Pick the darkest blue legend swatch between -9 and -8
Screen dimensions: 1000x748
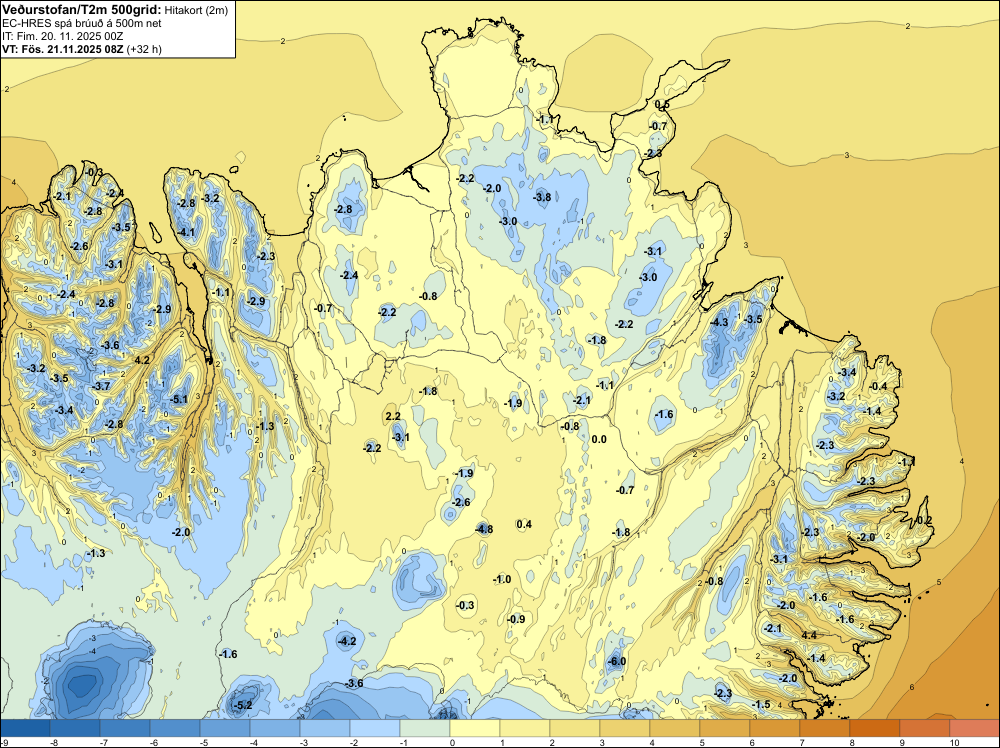(25, 728)
